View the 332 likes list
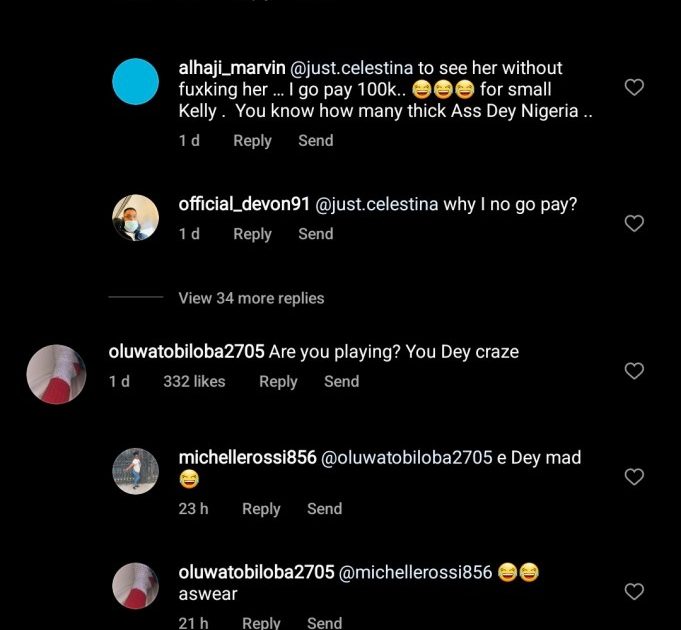Image resolution: width=681 pixels, height=630 pixels. point(194,381)
